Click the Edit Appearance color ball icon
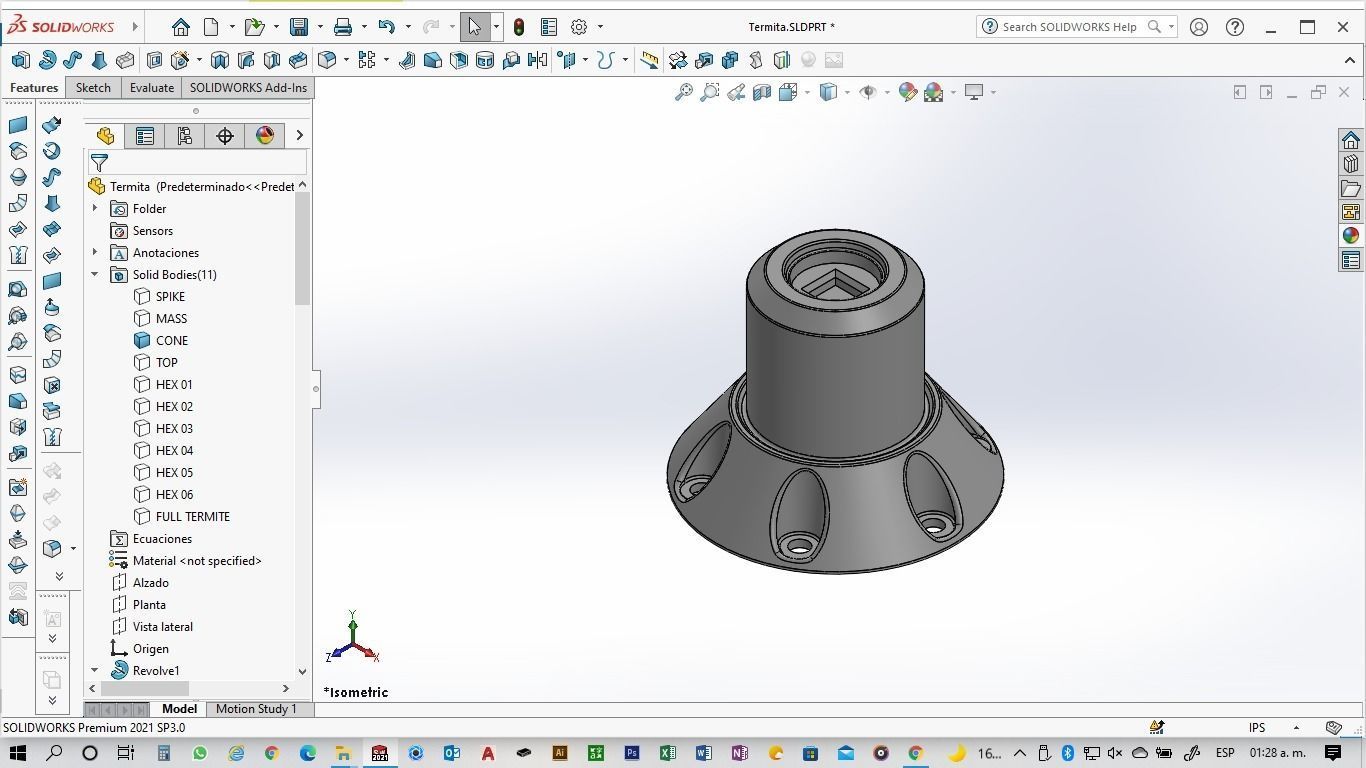1366x768 pixels. [908, 92]
